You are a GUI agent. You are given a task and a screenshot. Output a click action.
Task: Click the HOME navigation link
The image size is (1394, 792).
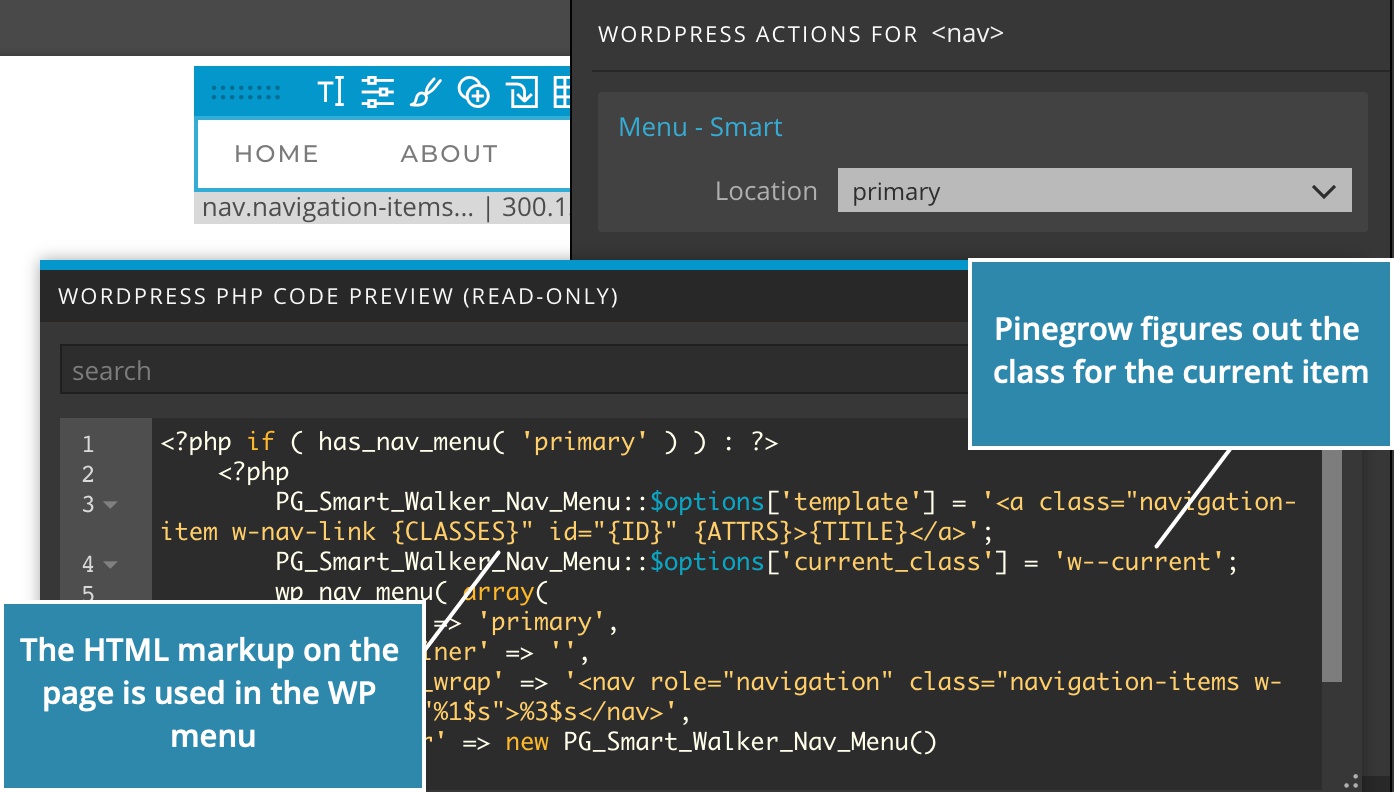coord(276,154)
